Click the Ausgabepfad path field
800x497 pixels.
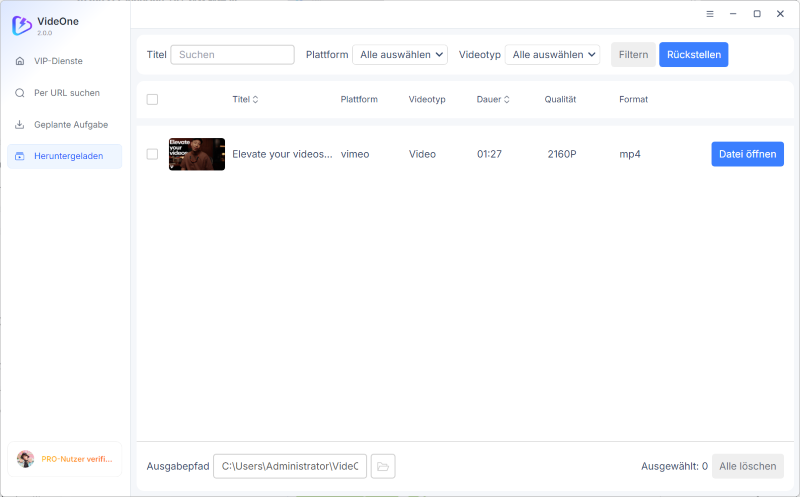click(290, 466)
